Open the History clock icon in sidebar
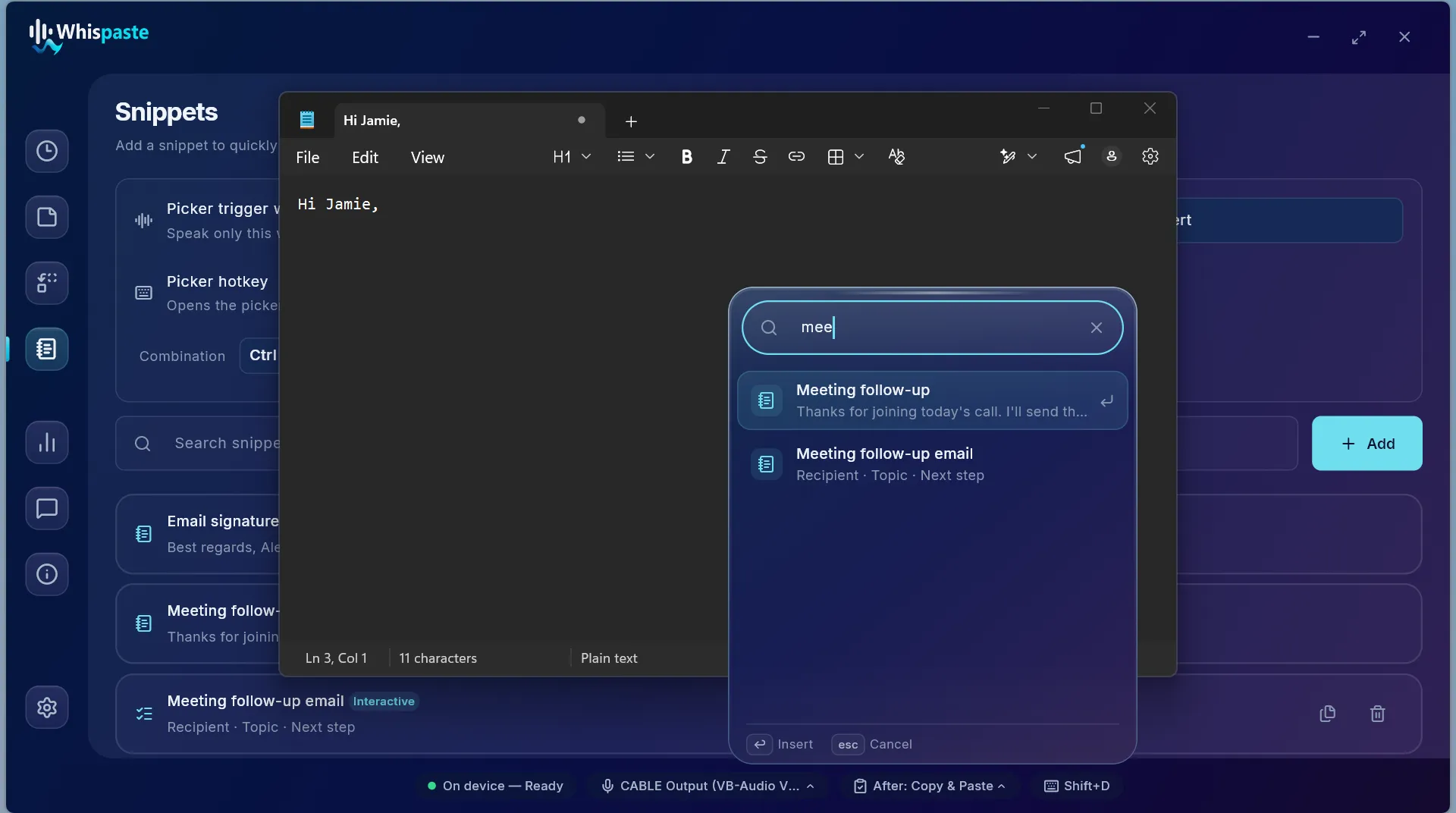This screenshot has width=1456, height=813. [47, 151]
